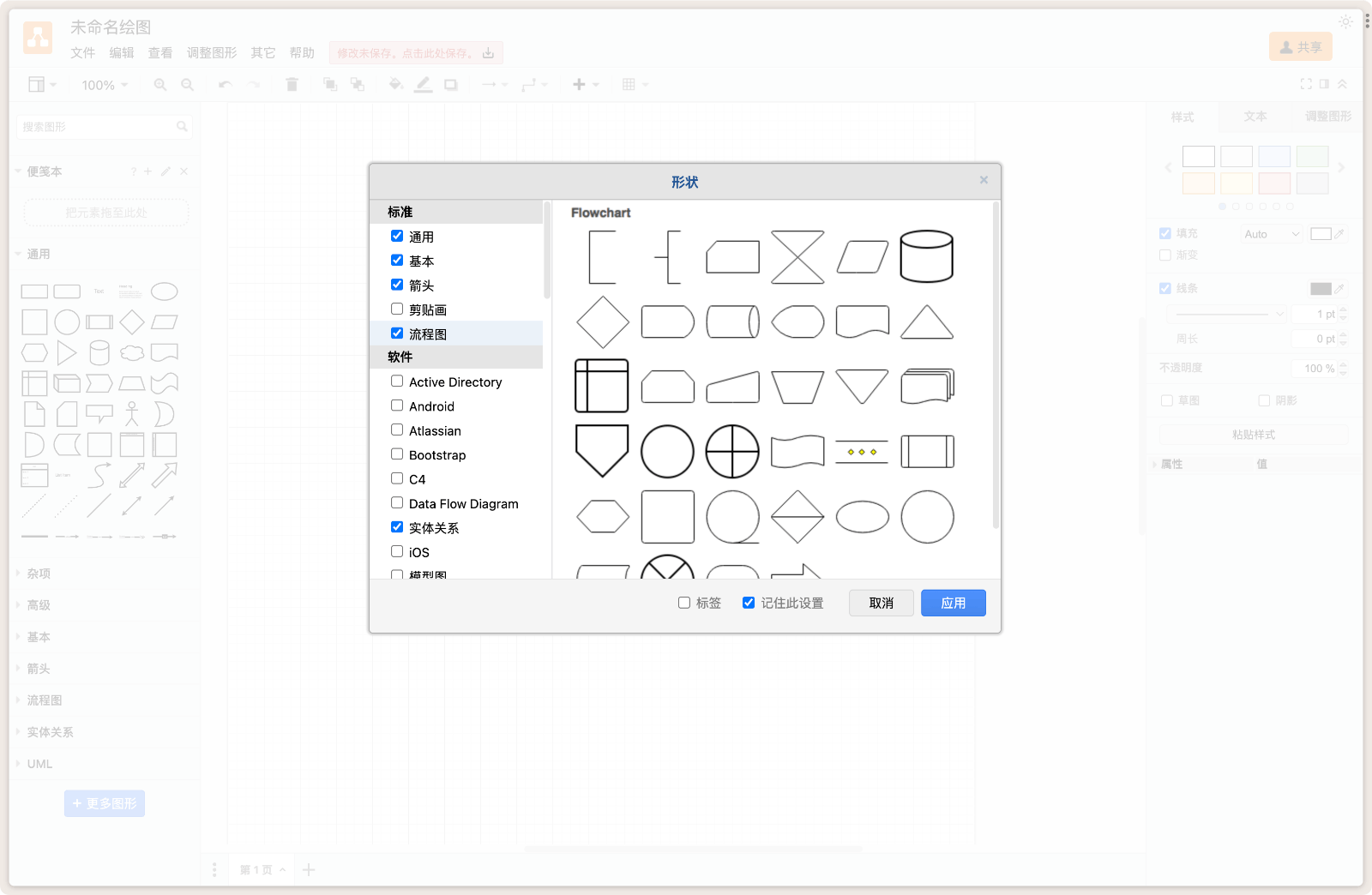
Task: Uncheck the 记住此设置 checkbox
Action: point(749,603)
